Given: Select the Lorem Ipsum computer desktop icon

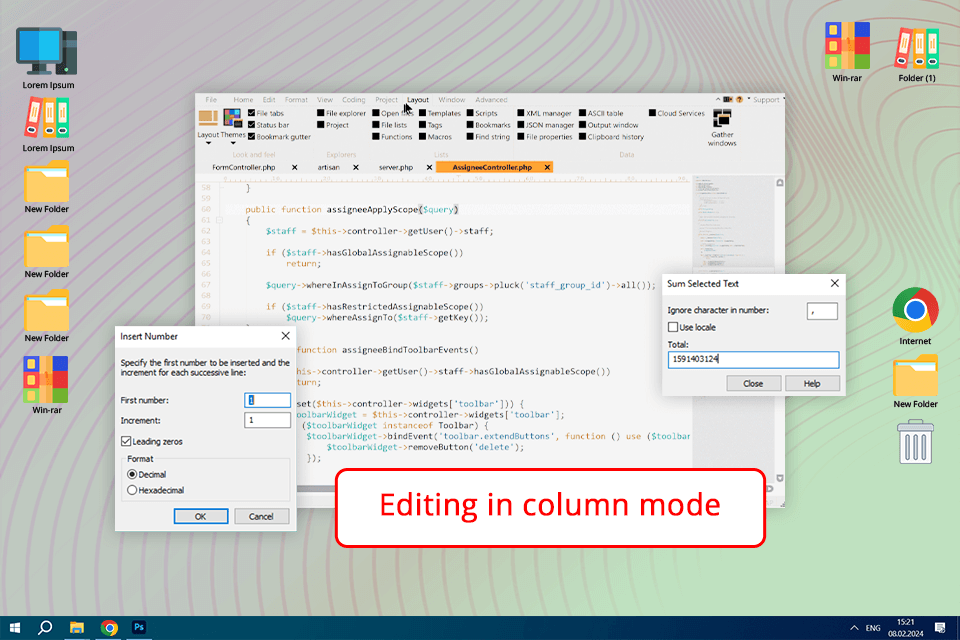Looking at the screenshot, I should 47,51.
